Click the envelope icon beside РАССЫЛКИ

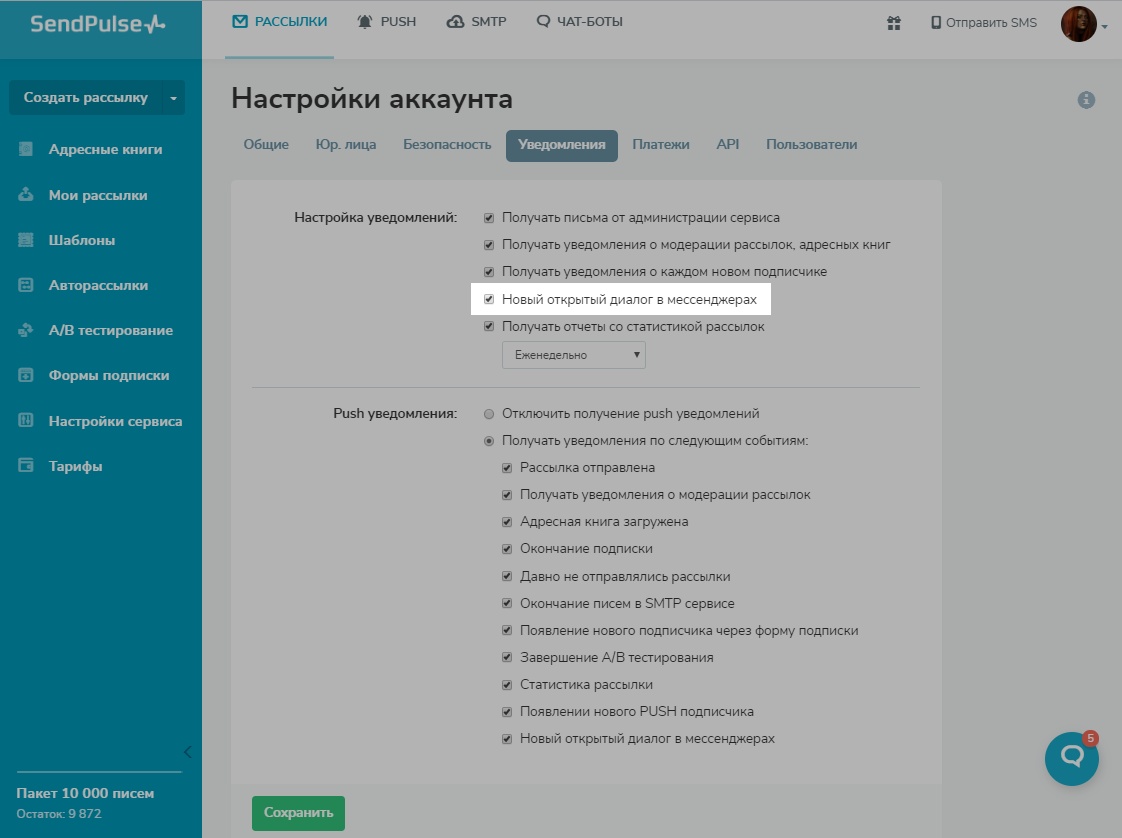[240, 21]
